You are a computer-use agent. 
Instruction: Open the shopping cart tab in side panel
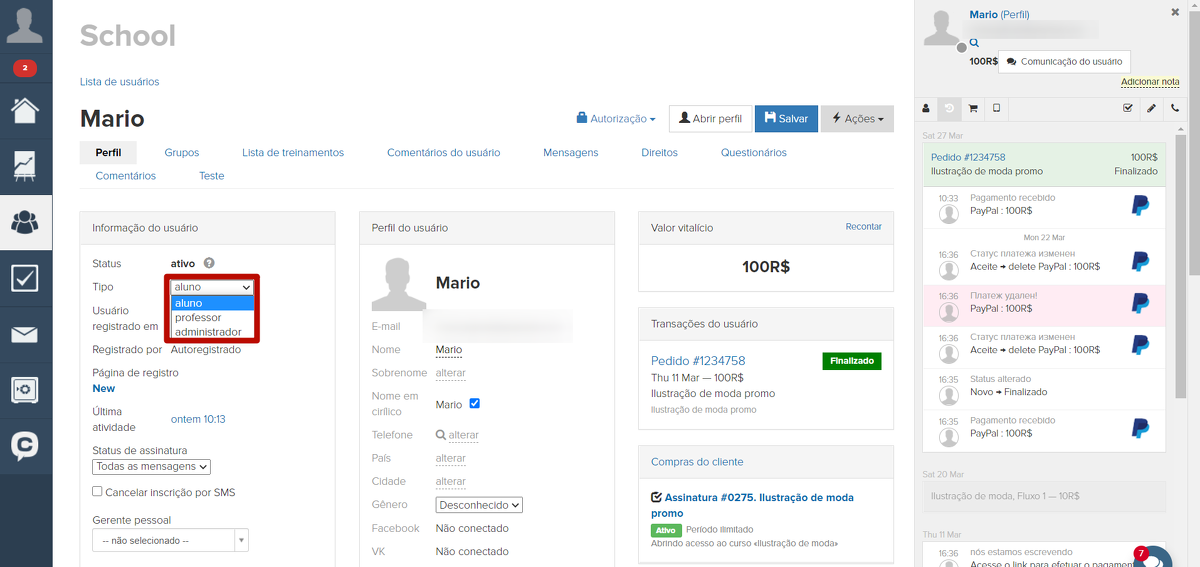click(973, 108)
